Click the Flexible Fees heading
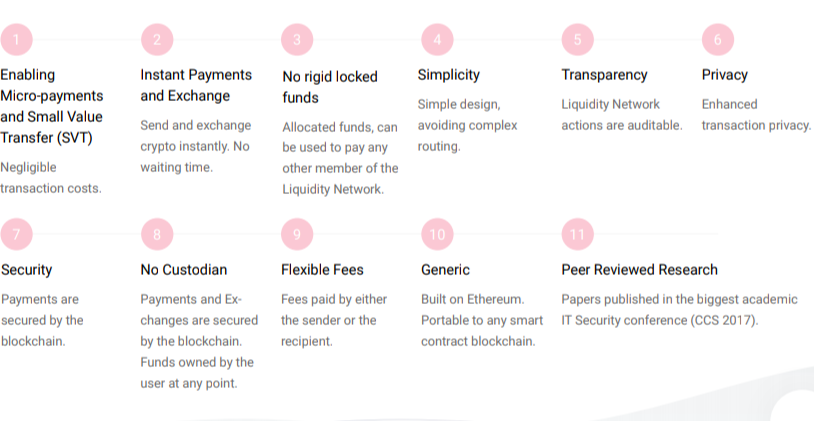This screenshot has height=421, width=814. click(x=322, y=270)
